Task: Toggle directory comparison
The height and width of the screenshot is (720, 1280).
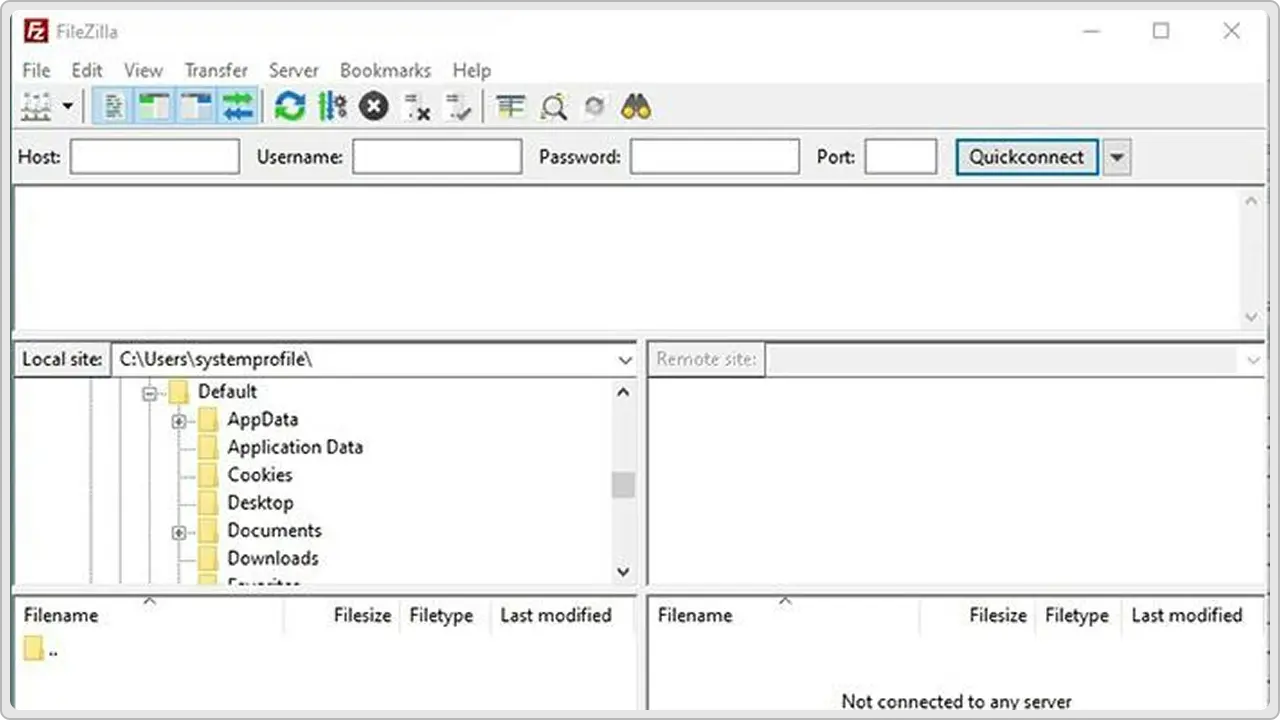Action: [553, 106]
